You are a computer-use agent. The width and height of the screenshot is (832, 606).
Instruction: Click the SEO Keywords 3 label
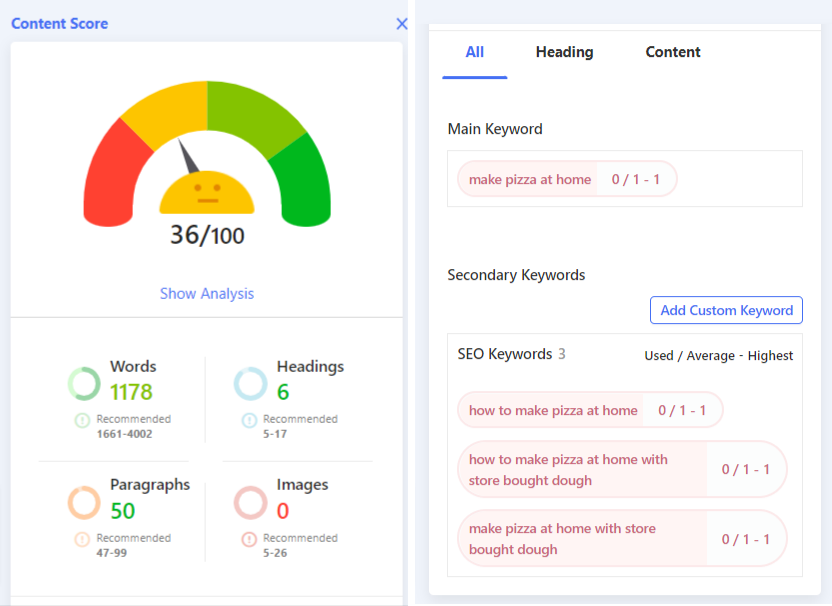[x=512, y=354]
